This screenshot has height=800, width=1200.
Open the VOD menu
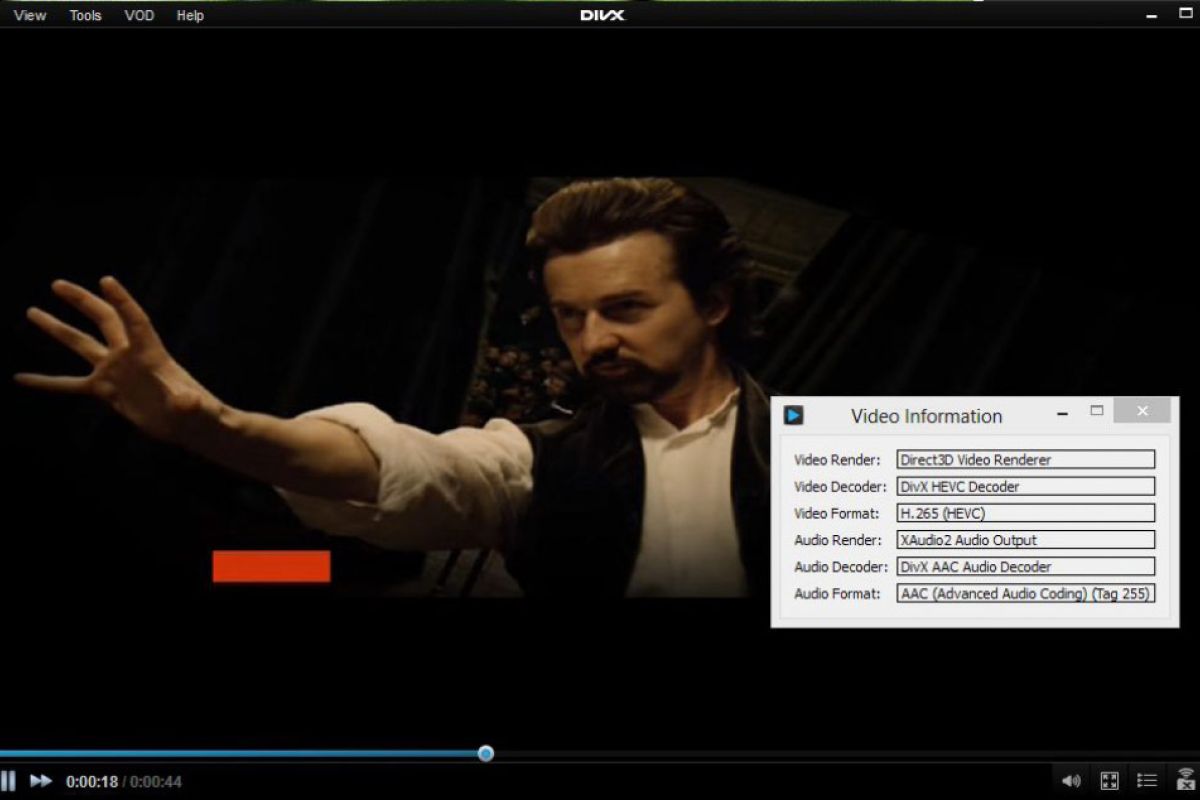[139, 15]
